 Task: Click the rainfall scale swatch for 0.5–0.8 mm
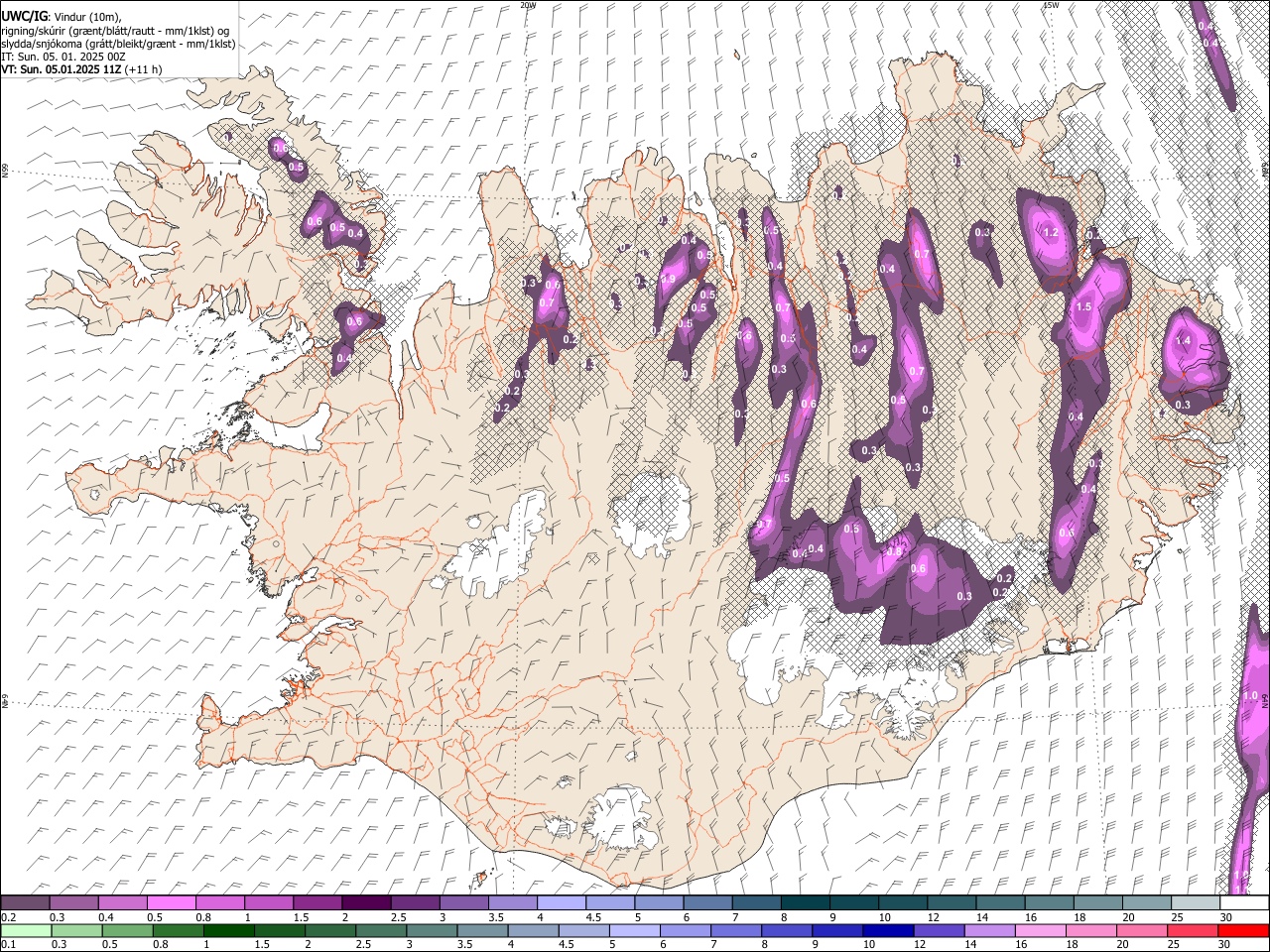tap(127, 930)
